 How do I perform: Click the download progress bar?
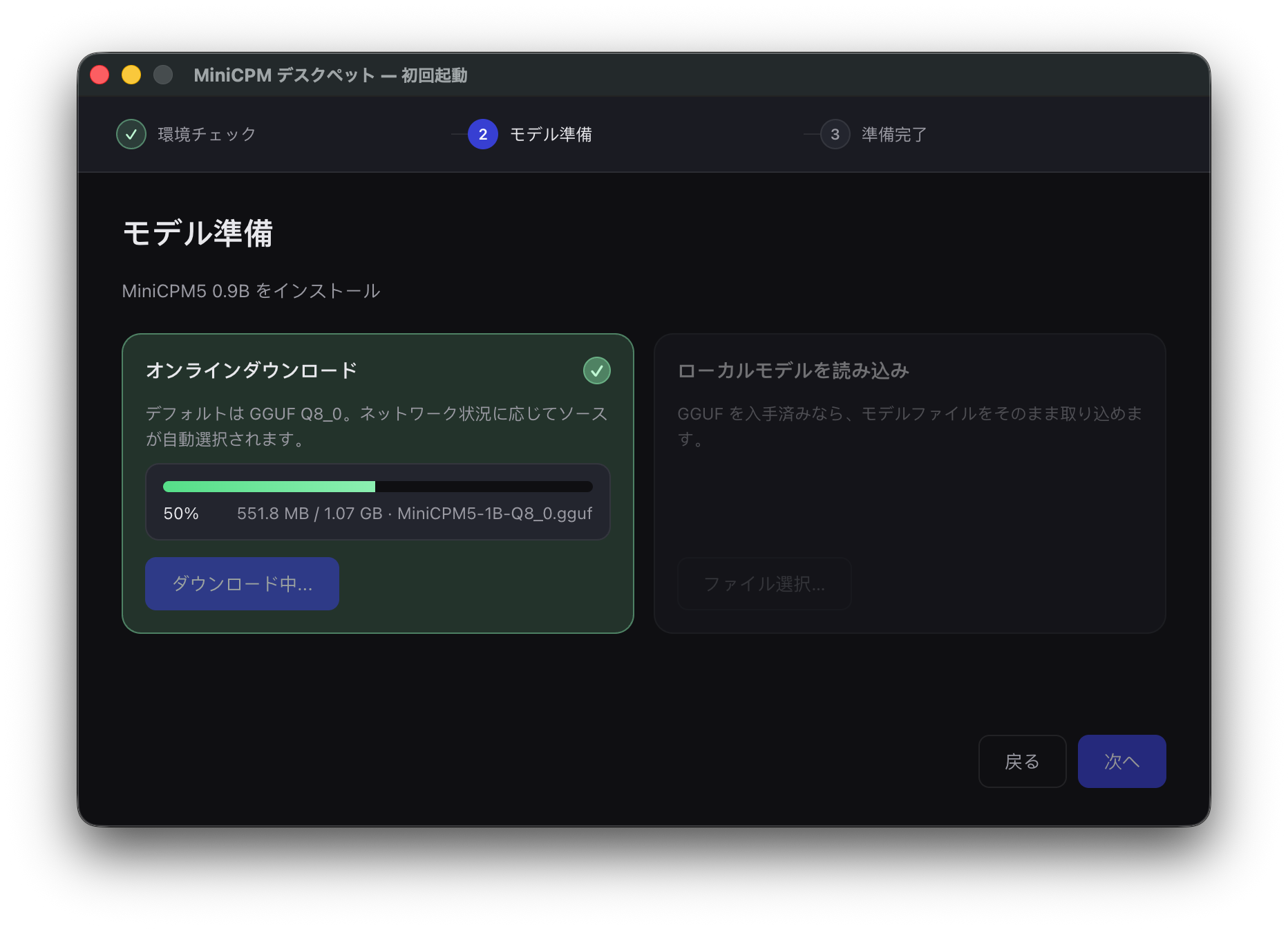click(x=378, y=487)
